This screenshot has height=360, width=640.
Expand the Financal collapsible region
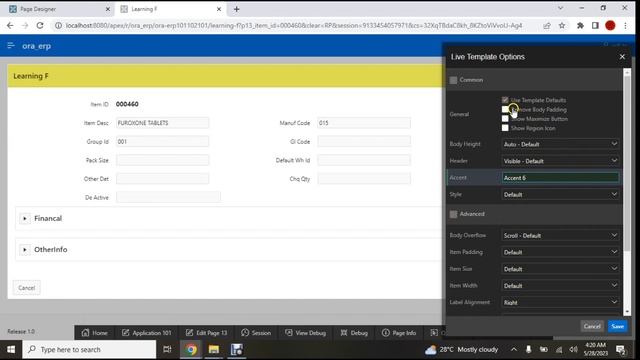24,218
